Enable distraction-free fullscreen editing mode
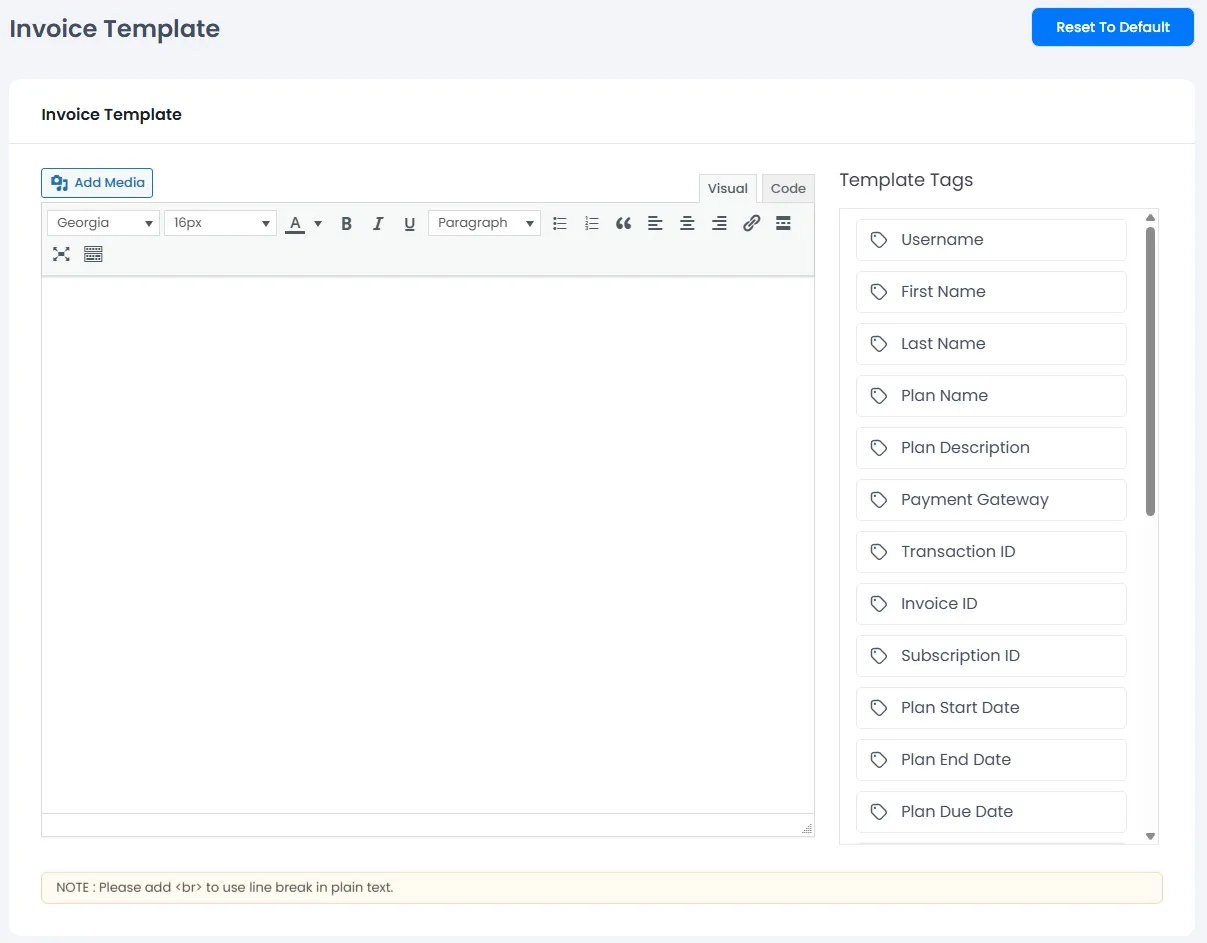 61,254
